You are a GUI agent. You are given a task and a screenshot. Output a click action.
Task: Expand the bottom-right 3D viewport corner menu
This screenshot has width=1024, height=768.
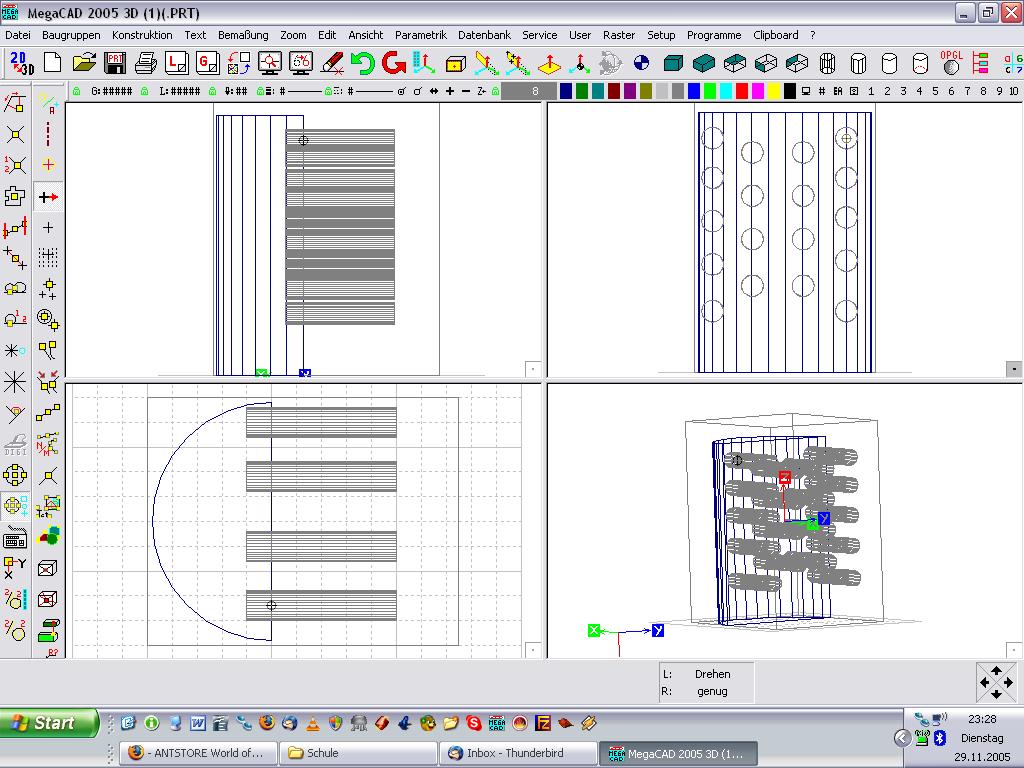tap(1015, 650)
